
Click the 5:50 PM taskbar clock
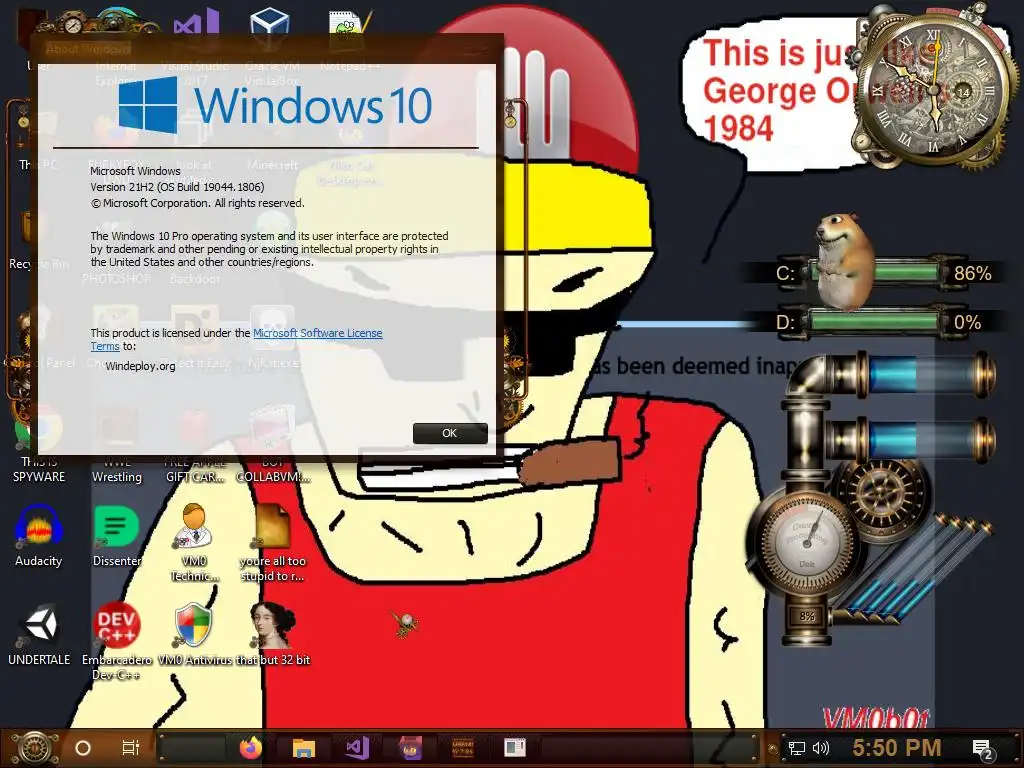tap(897, 748)
